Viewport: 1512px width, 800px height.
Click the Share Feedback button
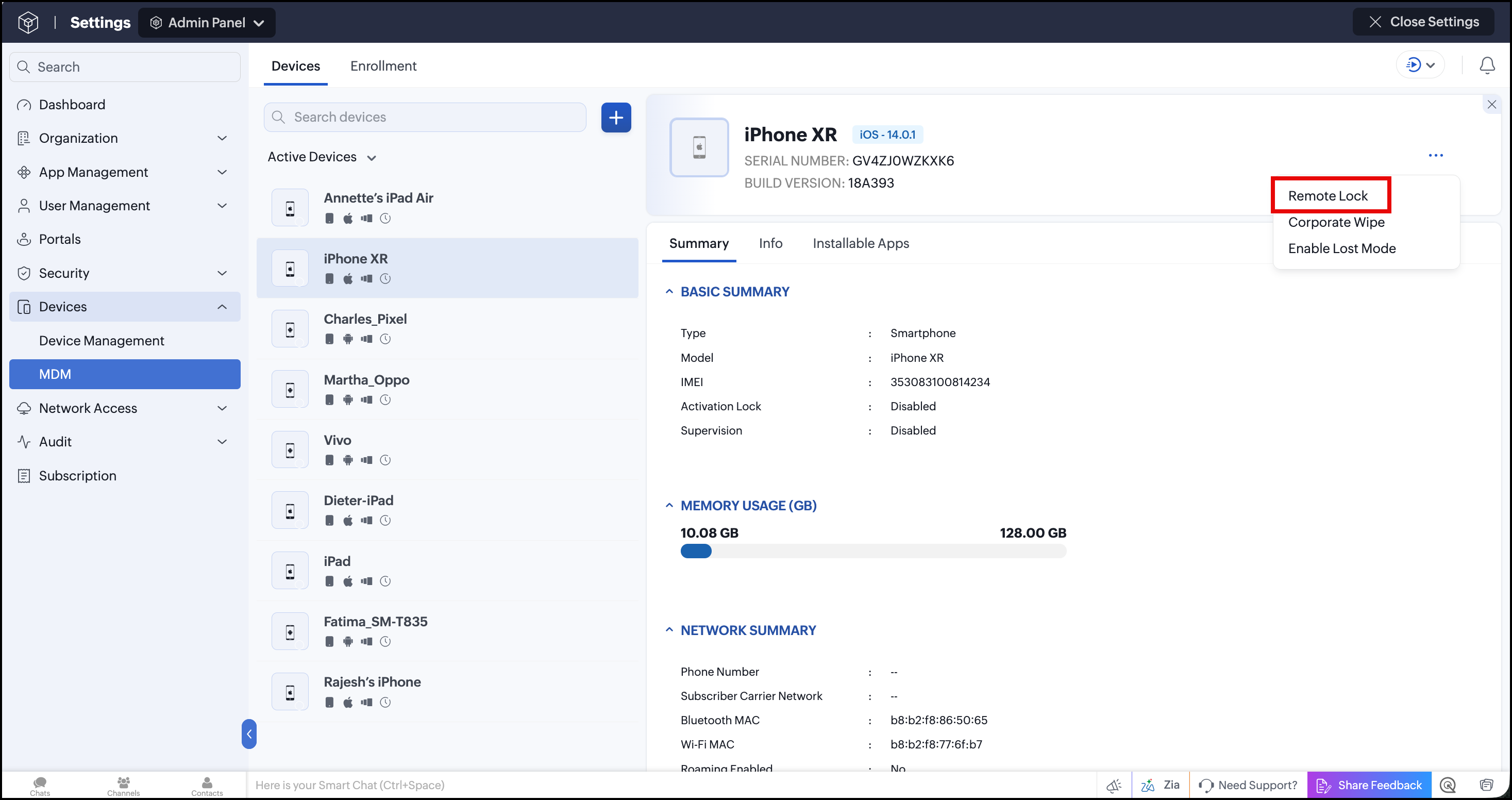(1369, 786)
